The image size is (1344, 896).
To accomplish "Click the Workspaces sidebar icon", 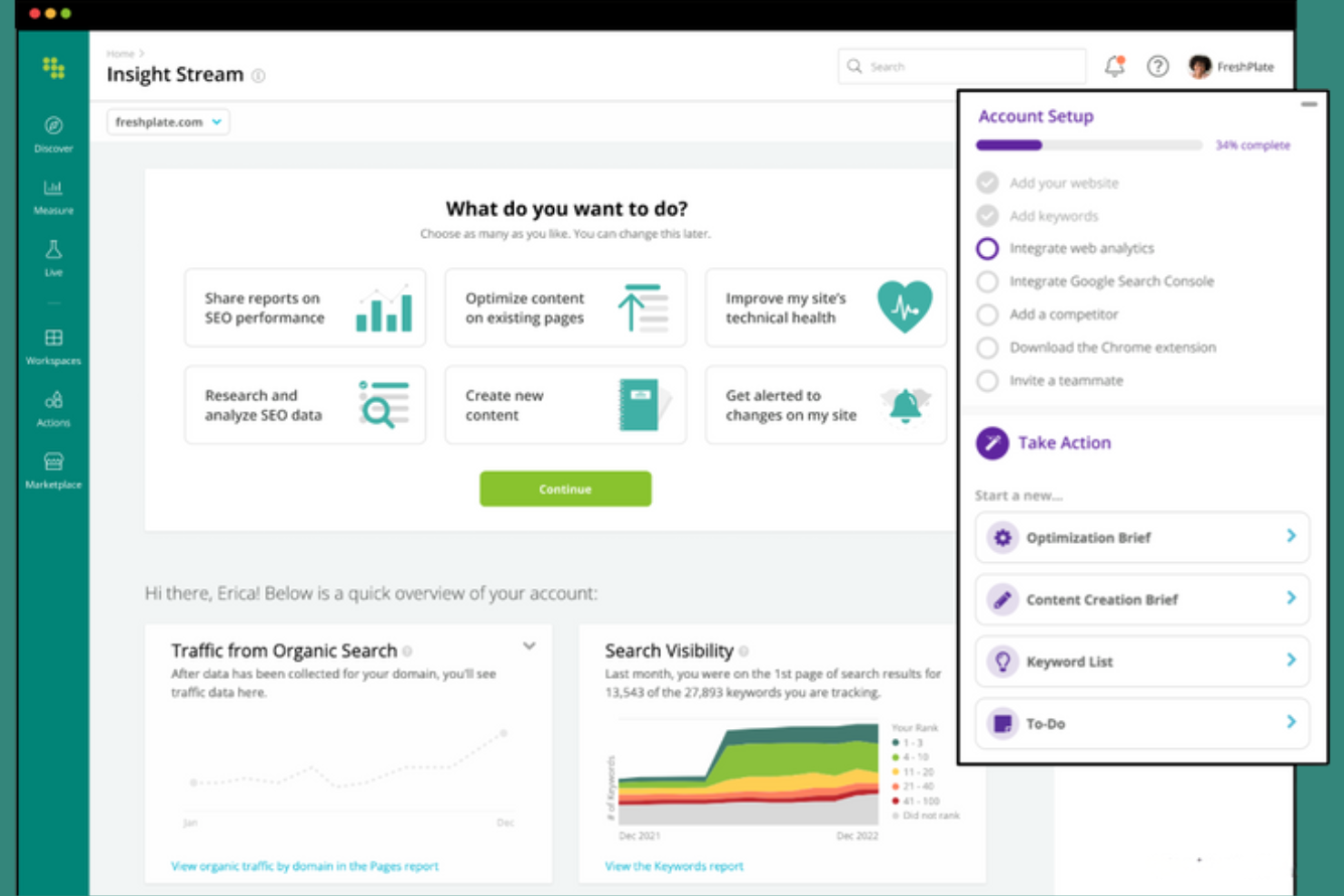I will [53, 347].
